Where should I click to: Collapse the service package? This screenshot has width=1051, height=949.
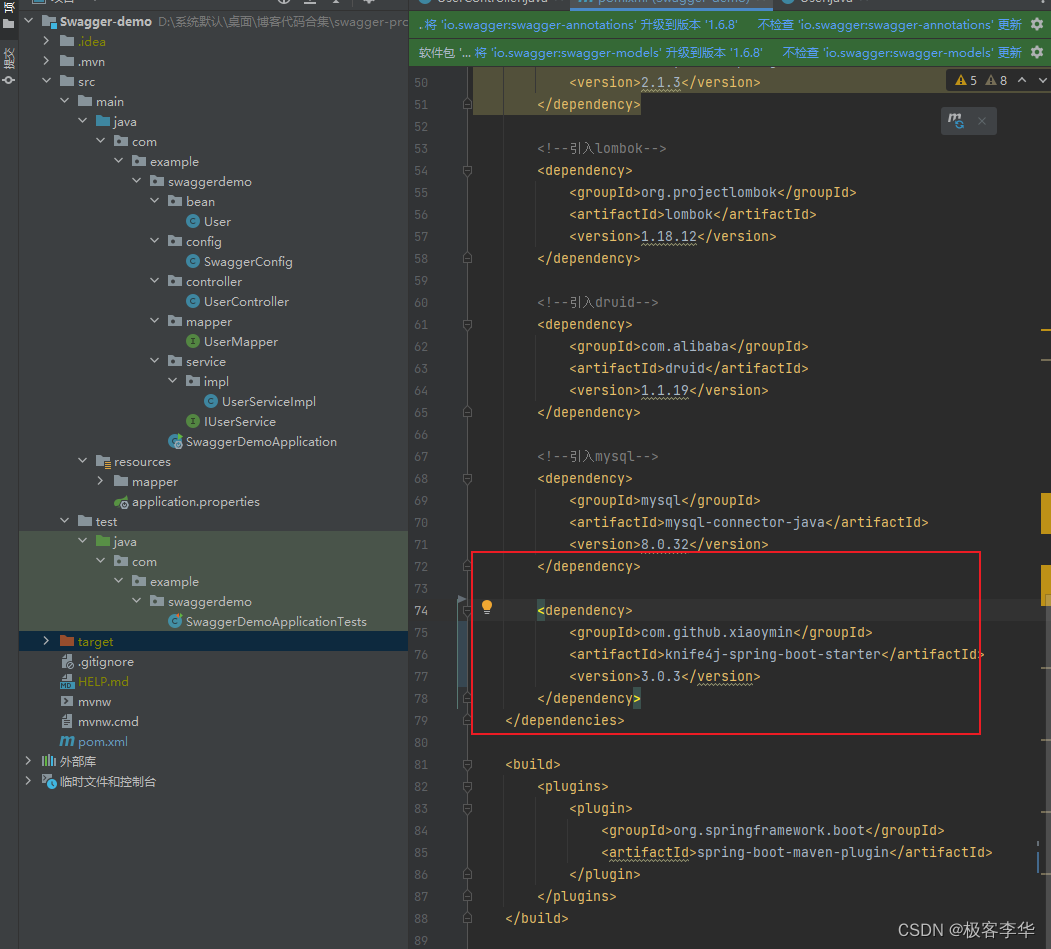[155, 361]
